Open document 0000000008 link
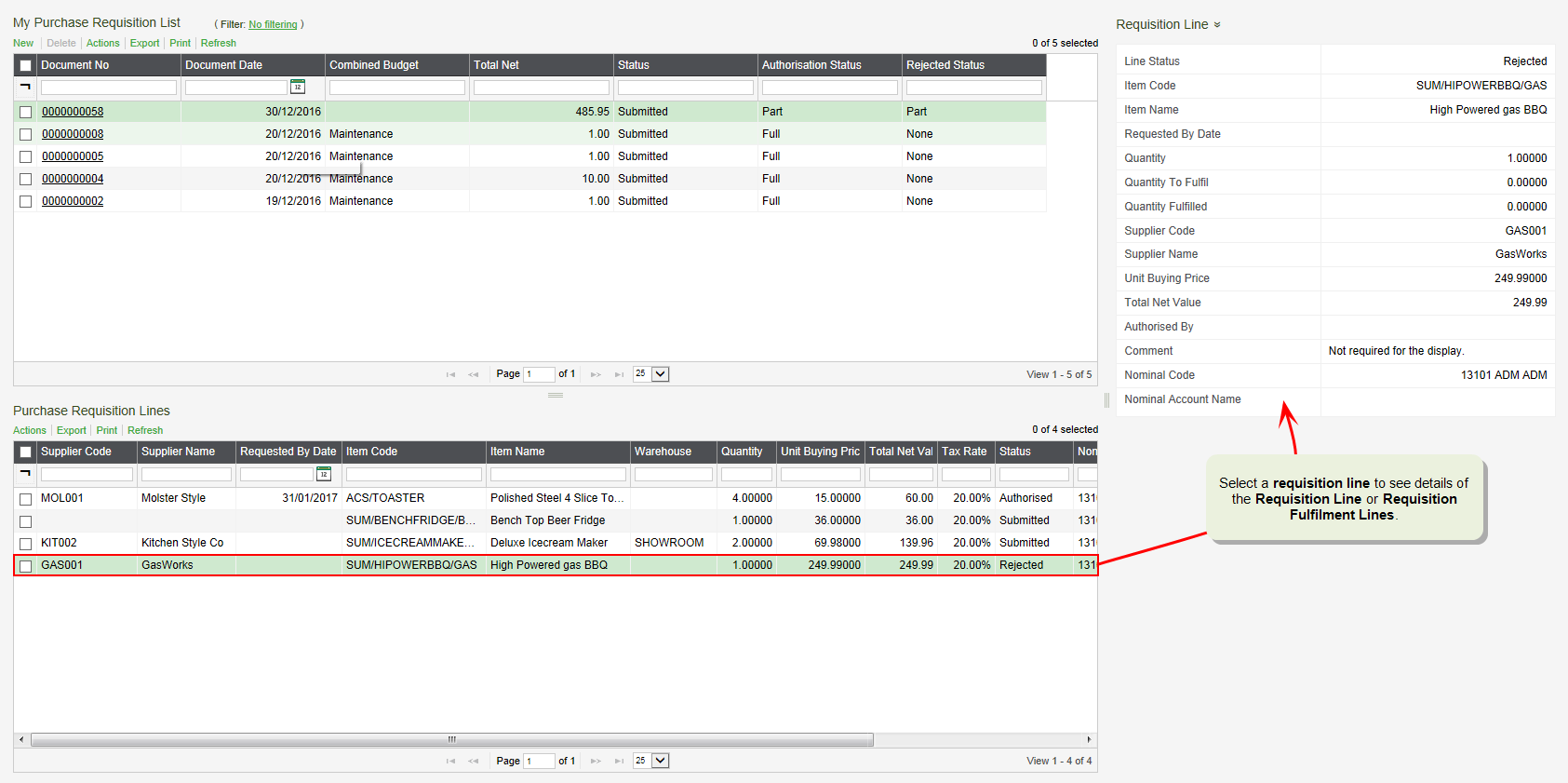Screen dimensions: 1568x783 pos(73,134)
